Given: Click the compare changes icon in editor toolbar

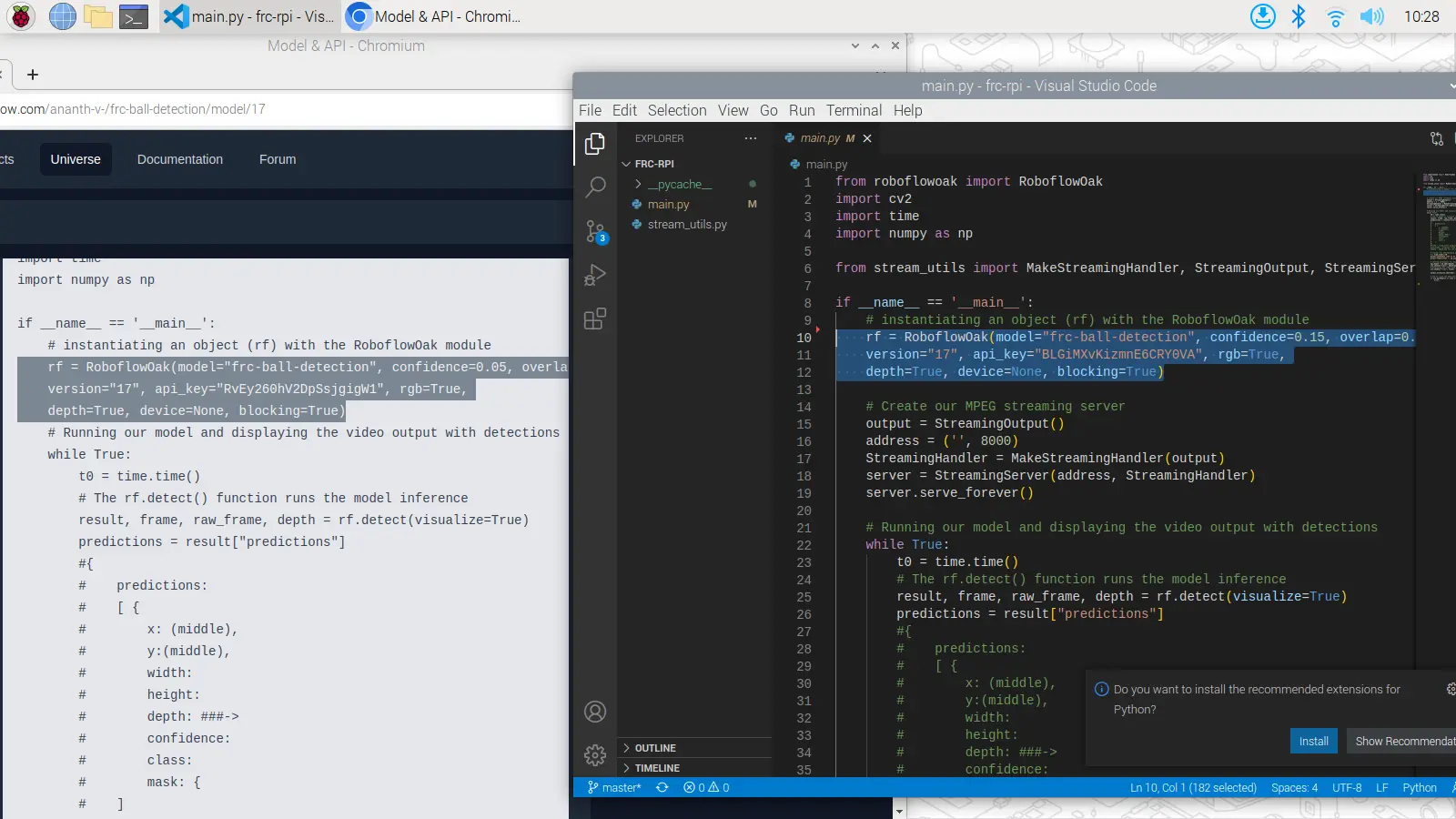Looking at the screenshot, I should point(1437,138).
